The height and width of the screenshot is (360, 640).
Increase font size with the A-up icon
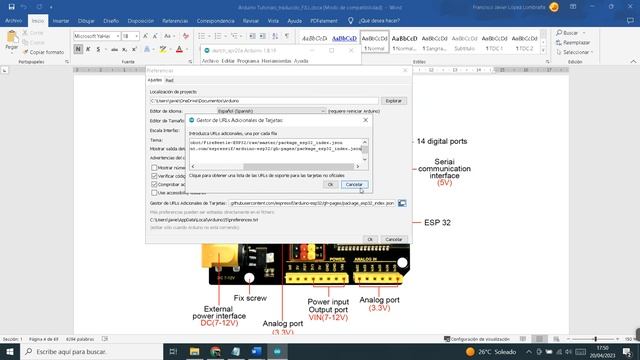point(145,36)
